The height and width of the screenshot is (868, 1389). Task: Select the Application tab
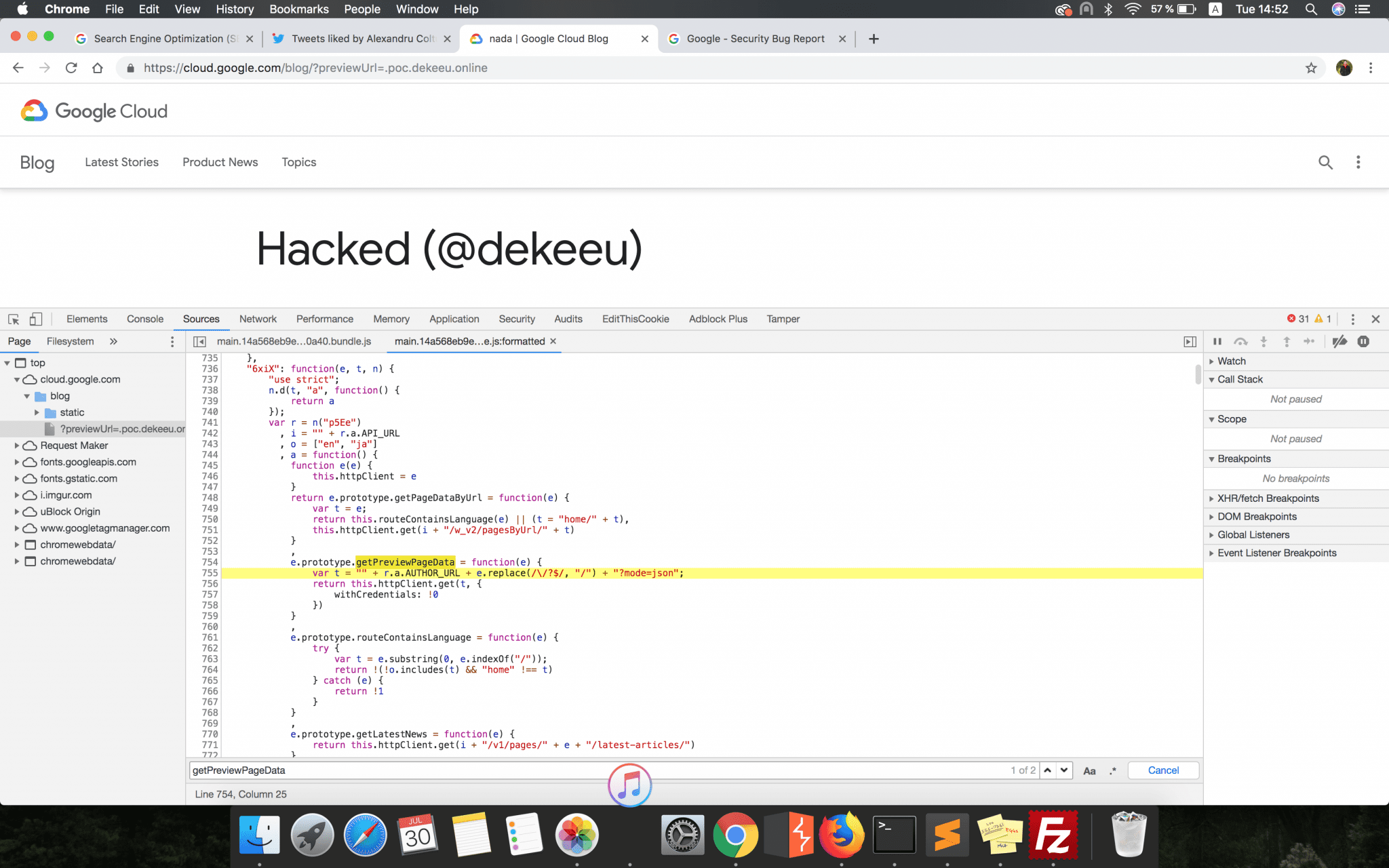pyautogui.click(x=454, y=319)
